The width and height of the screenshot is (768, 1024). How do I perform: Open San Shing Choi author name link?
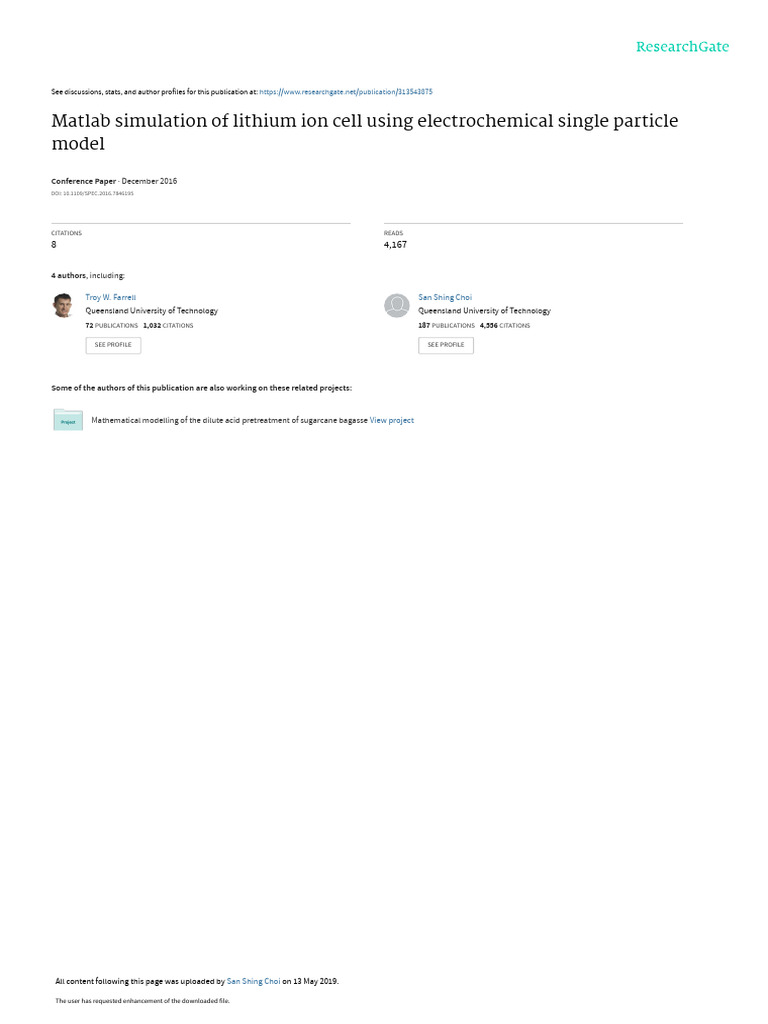[x=445, y=297]
